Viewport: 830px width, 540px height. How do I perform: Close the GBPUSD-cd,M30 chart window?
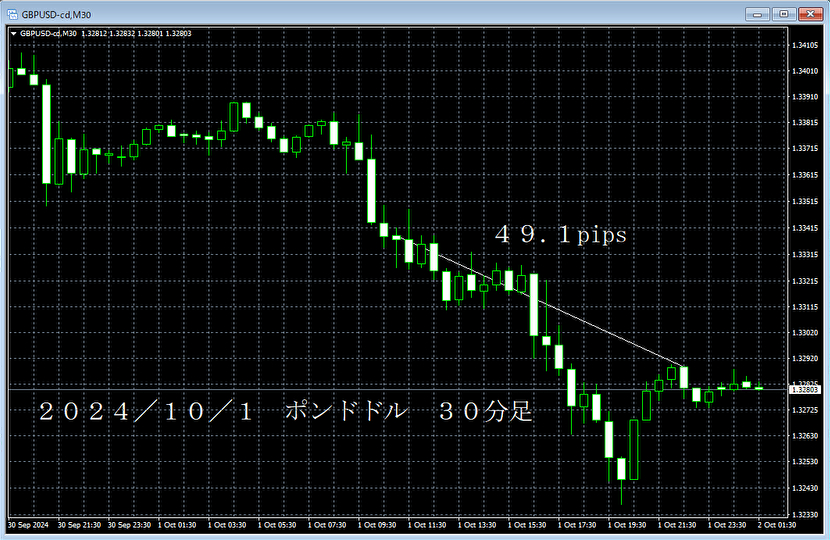tap(810, 14)
